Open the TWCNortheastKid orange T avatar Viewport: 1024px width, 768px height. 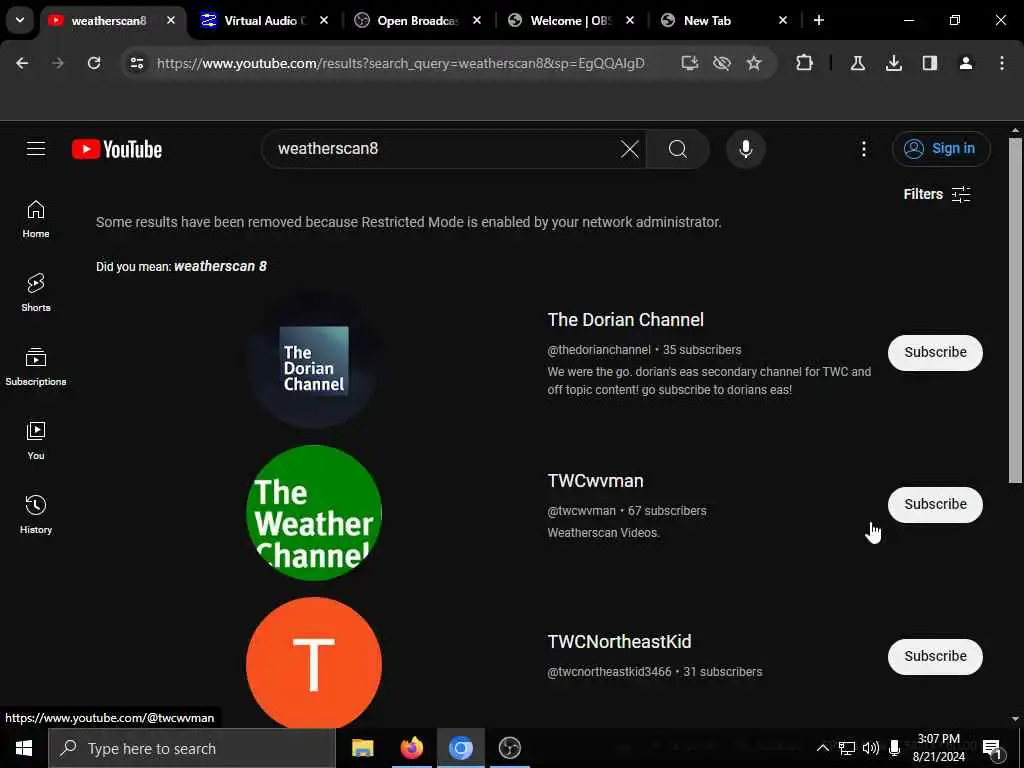[x=314, y=665]
